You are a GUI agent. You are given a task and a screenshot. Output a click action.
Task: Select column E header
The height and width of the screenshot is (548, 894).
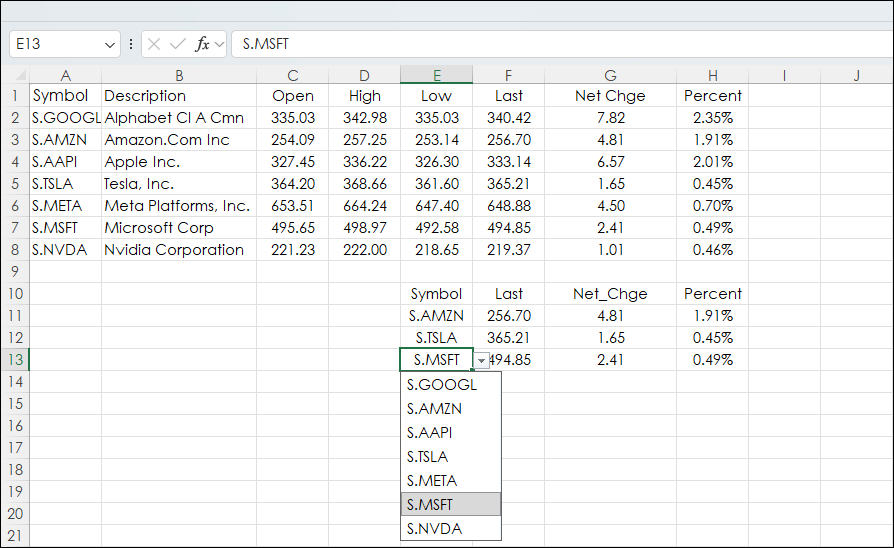[437, 75]
